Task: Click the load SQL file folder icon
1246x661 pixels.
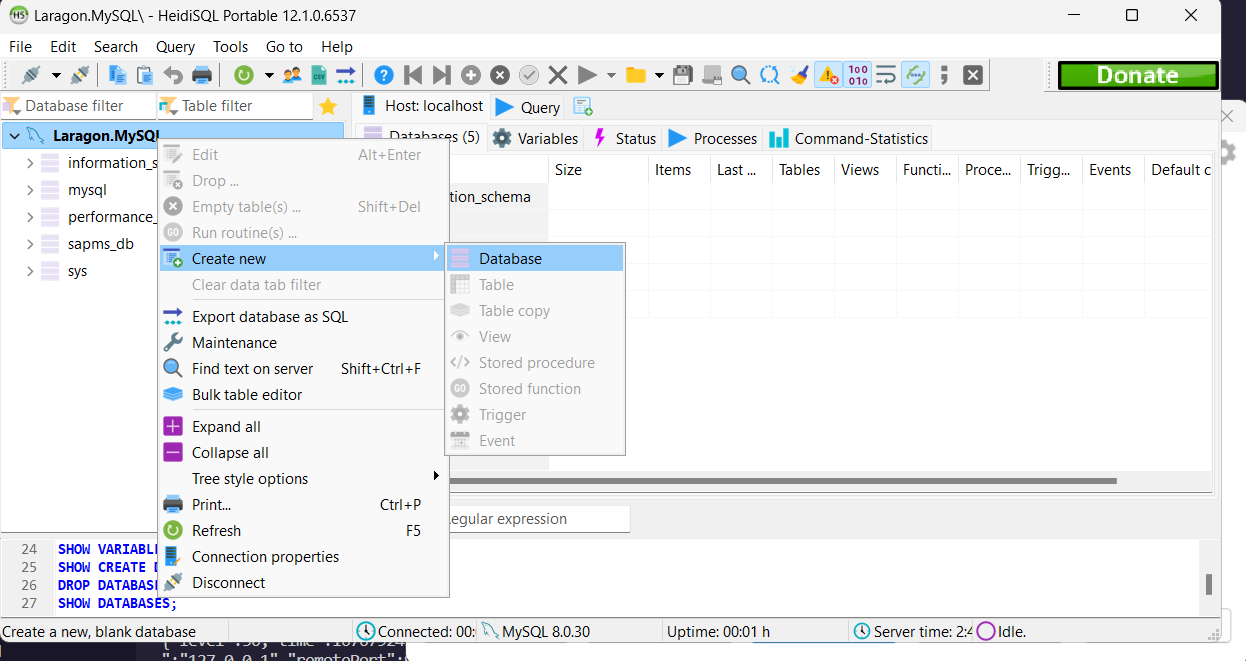Action: pos(635,75)
